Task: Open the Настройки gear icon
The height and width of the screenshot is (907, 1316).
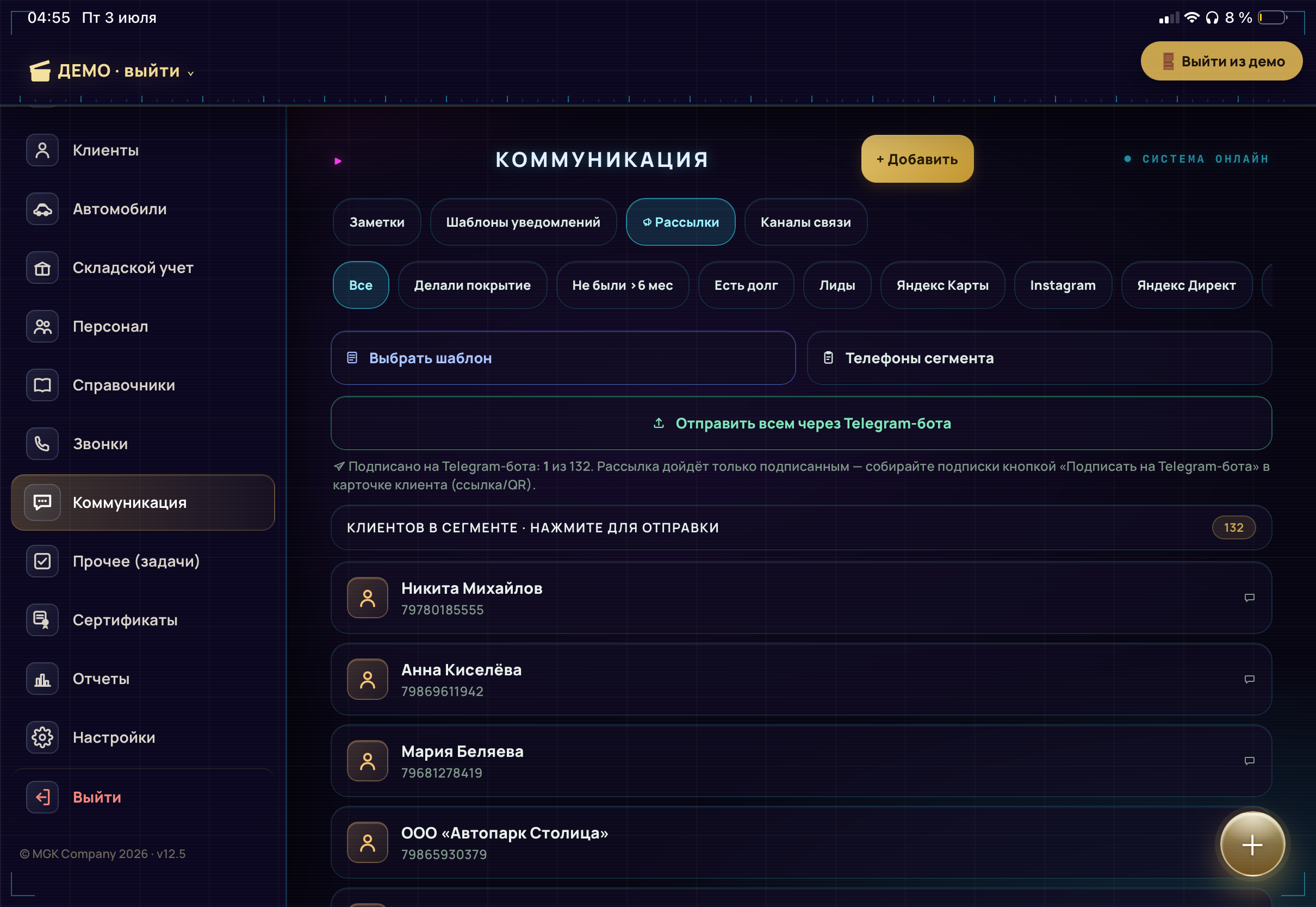Action: [42, 737]
